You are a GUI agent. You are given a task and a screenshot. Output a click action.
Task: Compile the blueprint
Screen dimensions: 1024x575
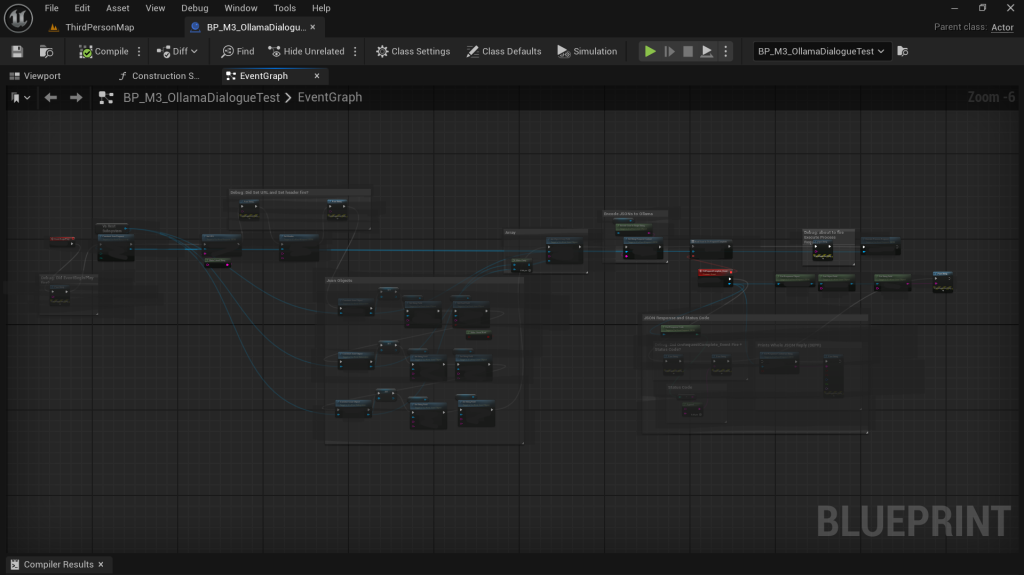[104, 51]
